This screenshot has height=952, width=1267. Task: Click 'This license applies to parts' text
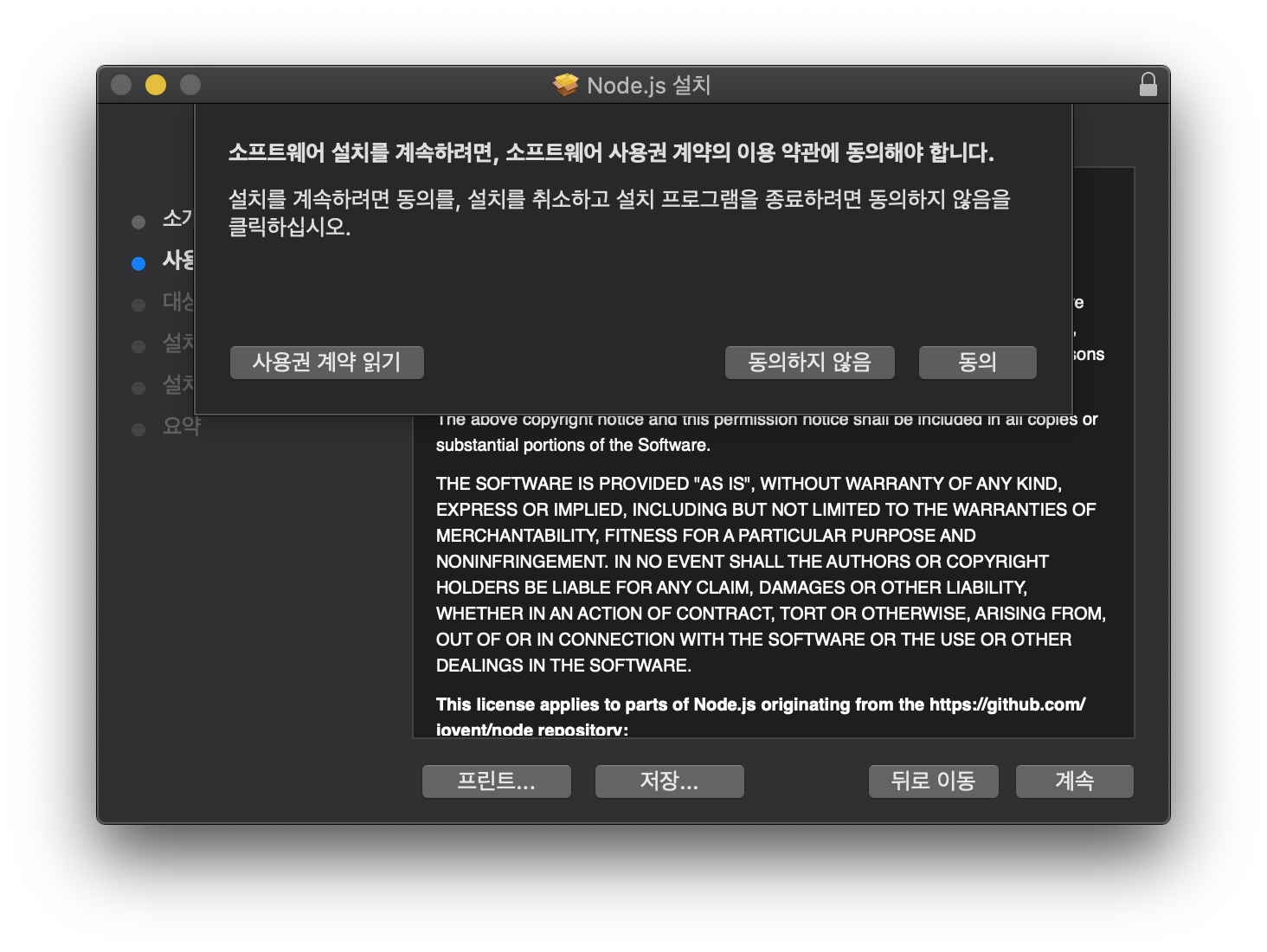pyautogui.click(x=761, y=716)
